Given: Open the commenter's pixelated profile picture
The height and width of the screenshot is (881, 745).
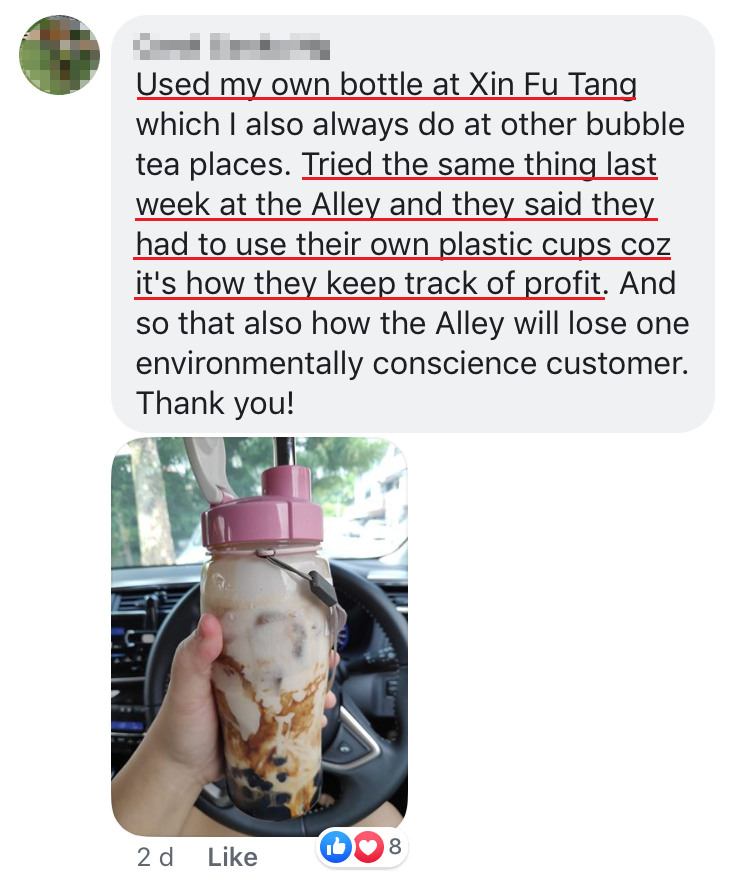Looking at the screenshot, I should 60,55.
